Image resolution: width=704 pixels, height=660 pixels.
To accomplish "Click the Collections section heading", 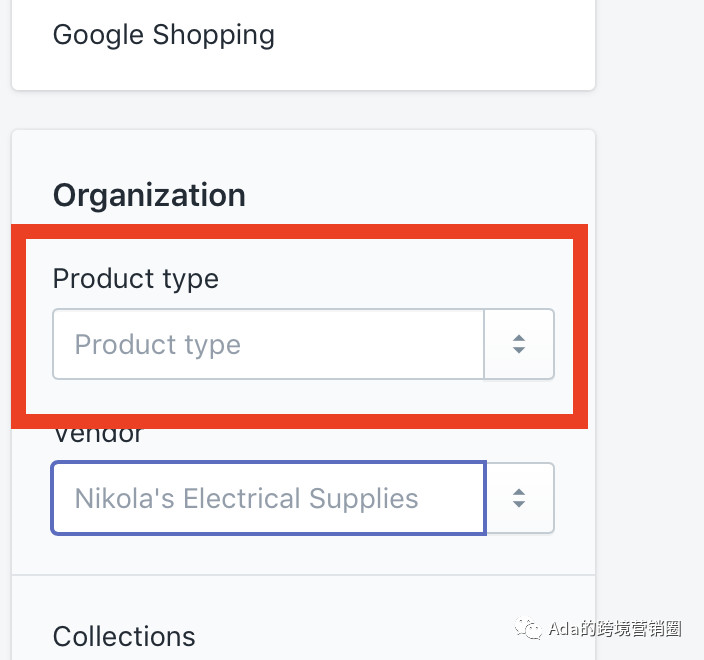I will point(124,636).
